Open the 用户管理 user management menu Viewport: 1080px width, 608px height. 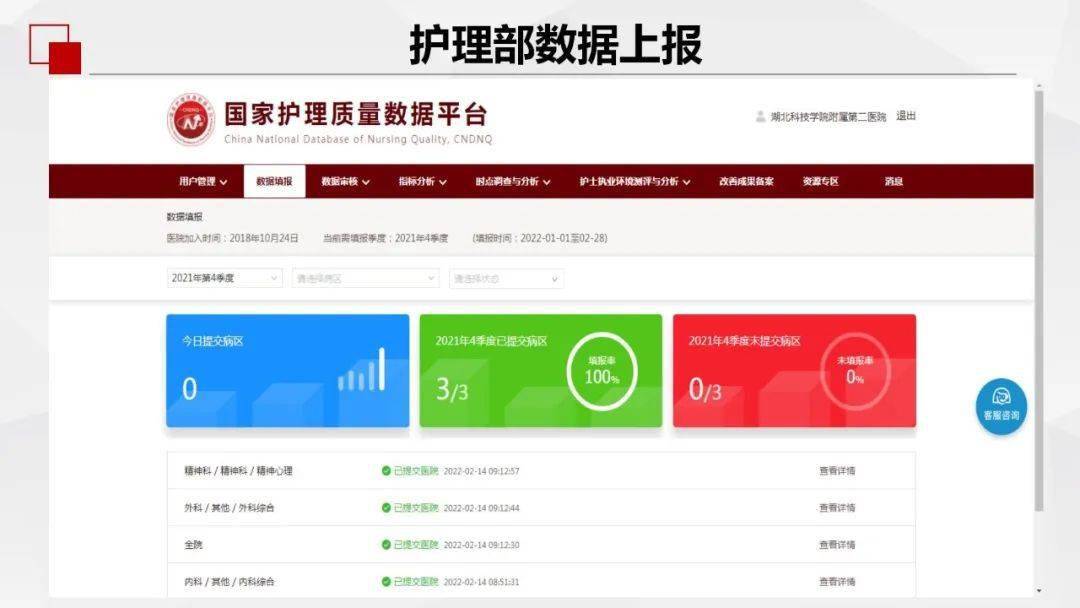(x=197, y=181)
